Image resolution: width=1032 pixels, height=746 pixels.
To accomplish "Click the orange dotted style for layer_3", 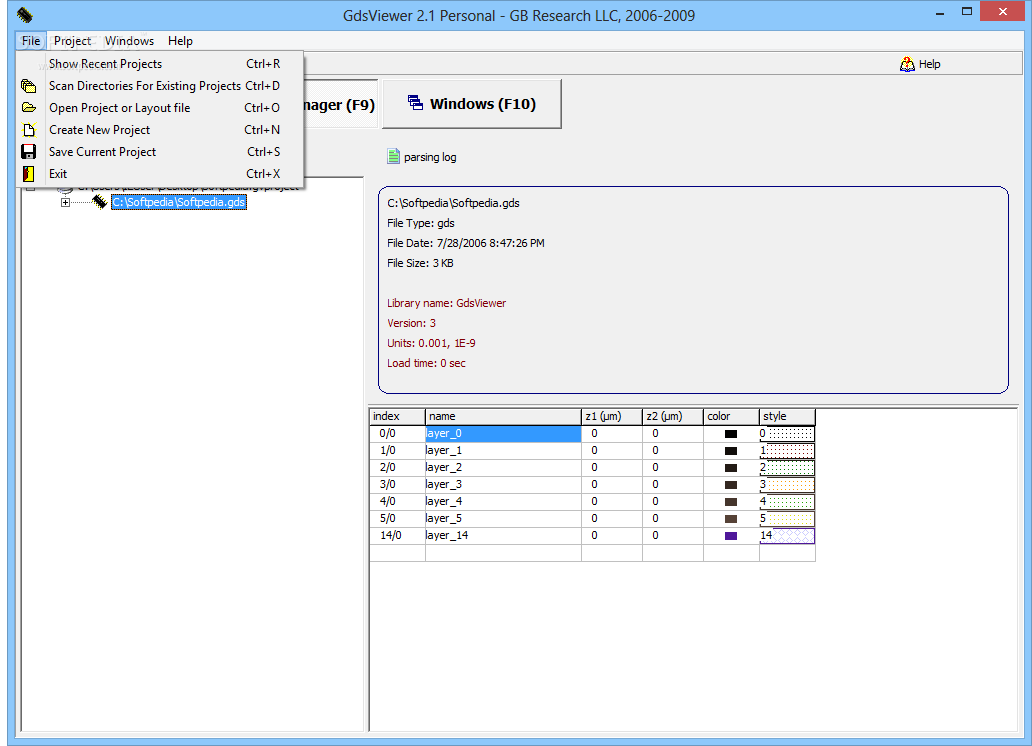I will pyautogui.click(x=787, y=485).
